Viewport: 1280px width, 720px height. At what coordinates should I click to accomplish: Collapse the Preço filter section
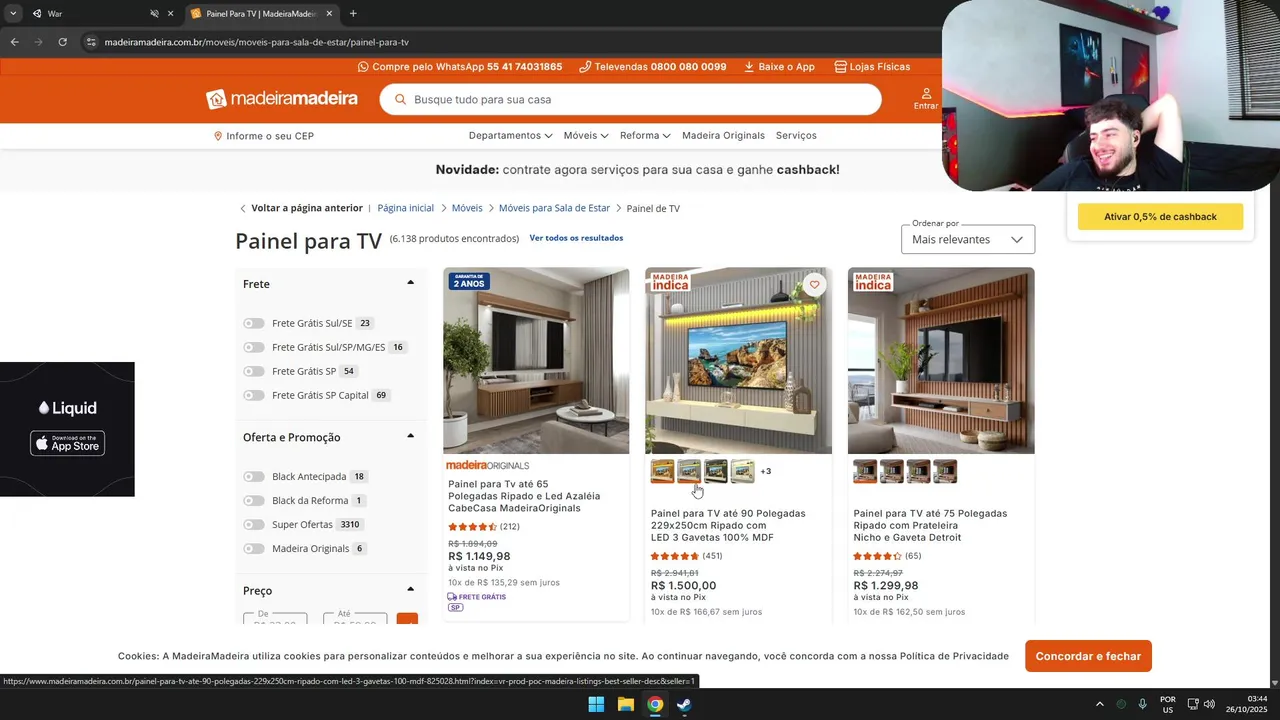tap(410, 589)
